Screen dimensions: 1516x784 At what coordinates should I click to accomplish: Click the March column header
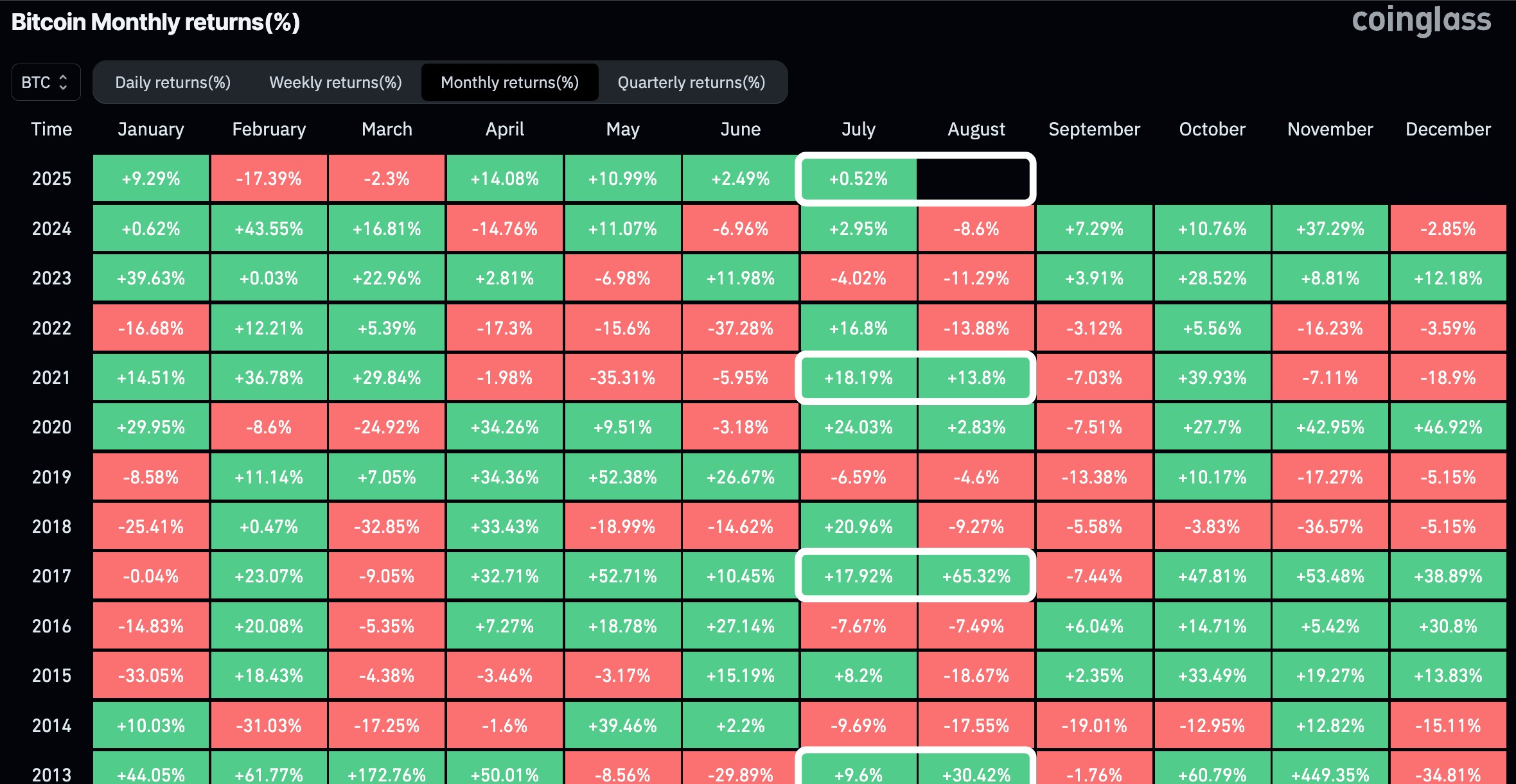(x=387, y=129)
